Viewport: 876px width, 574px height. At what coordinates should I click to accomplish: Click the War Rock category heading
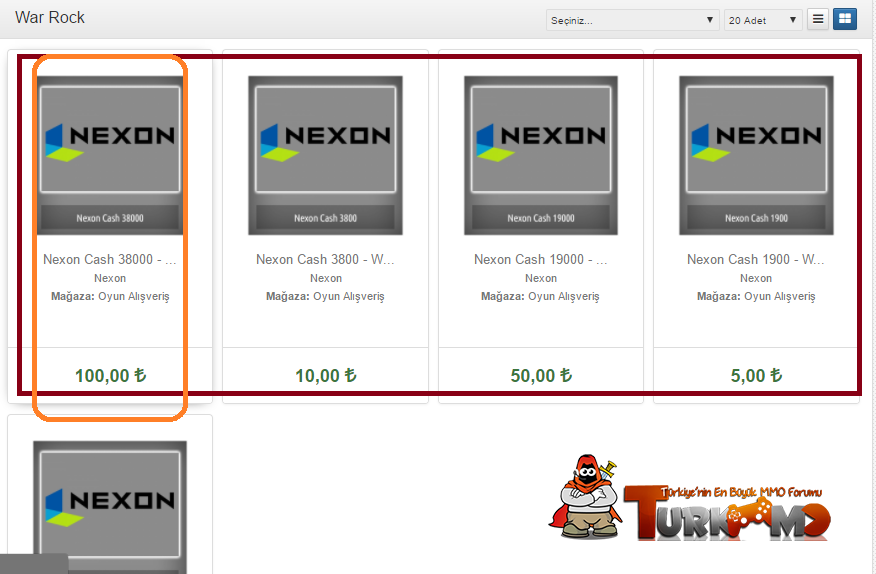pyautogui.click(x=50, y=17)
